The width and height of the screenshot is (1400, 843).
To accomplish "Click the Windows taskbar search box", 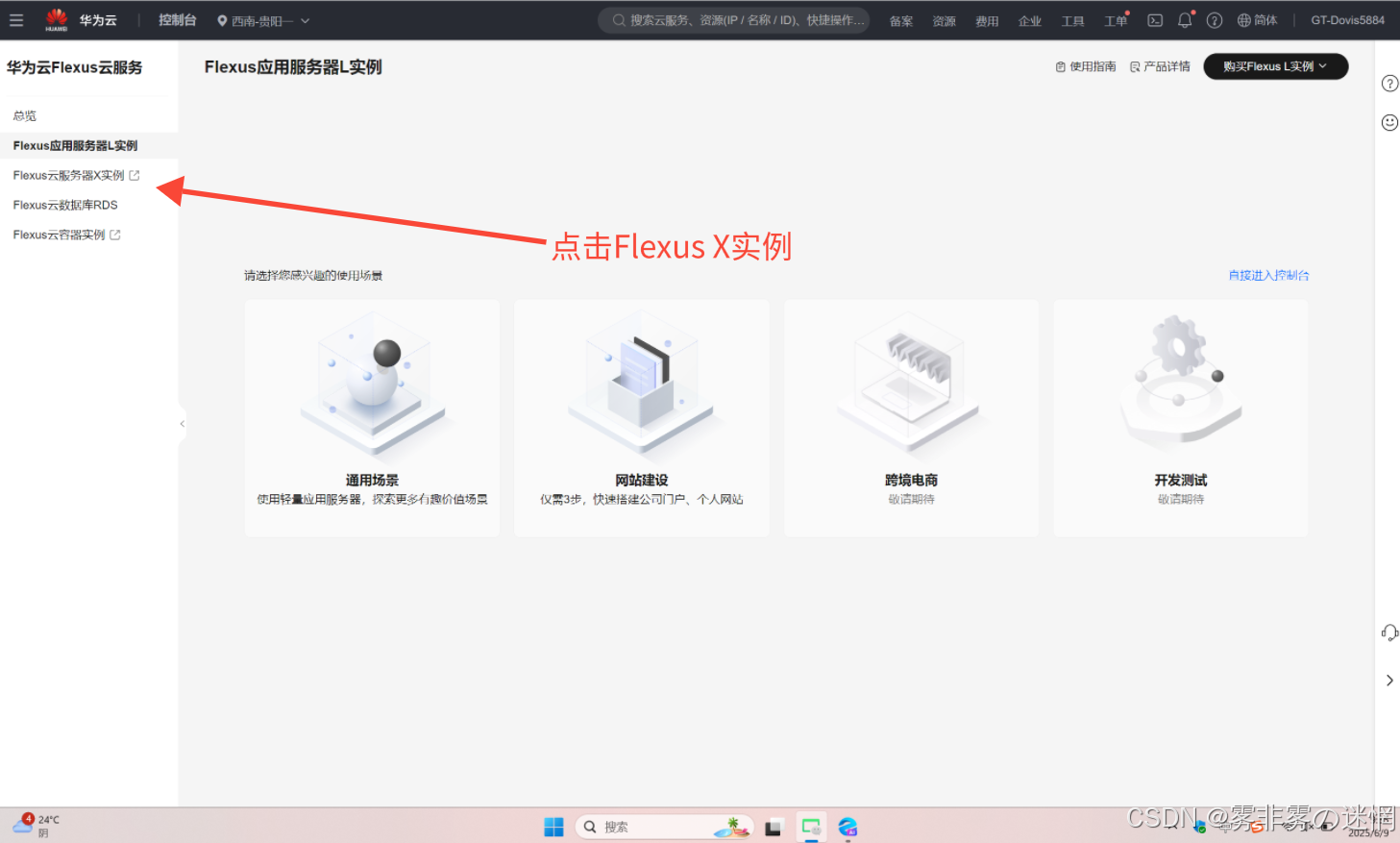I will click(663, 827).
